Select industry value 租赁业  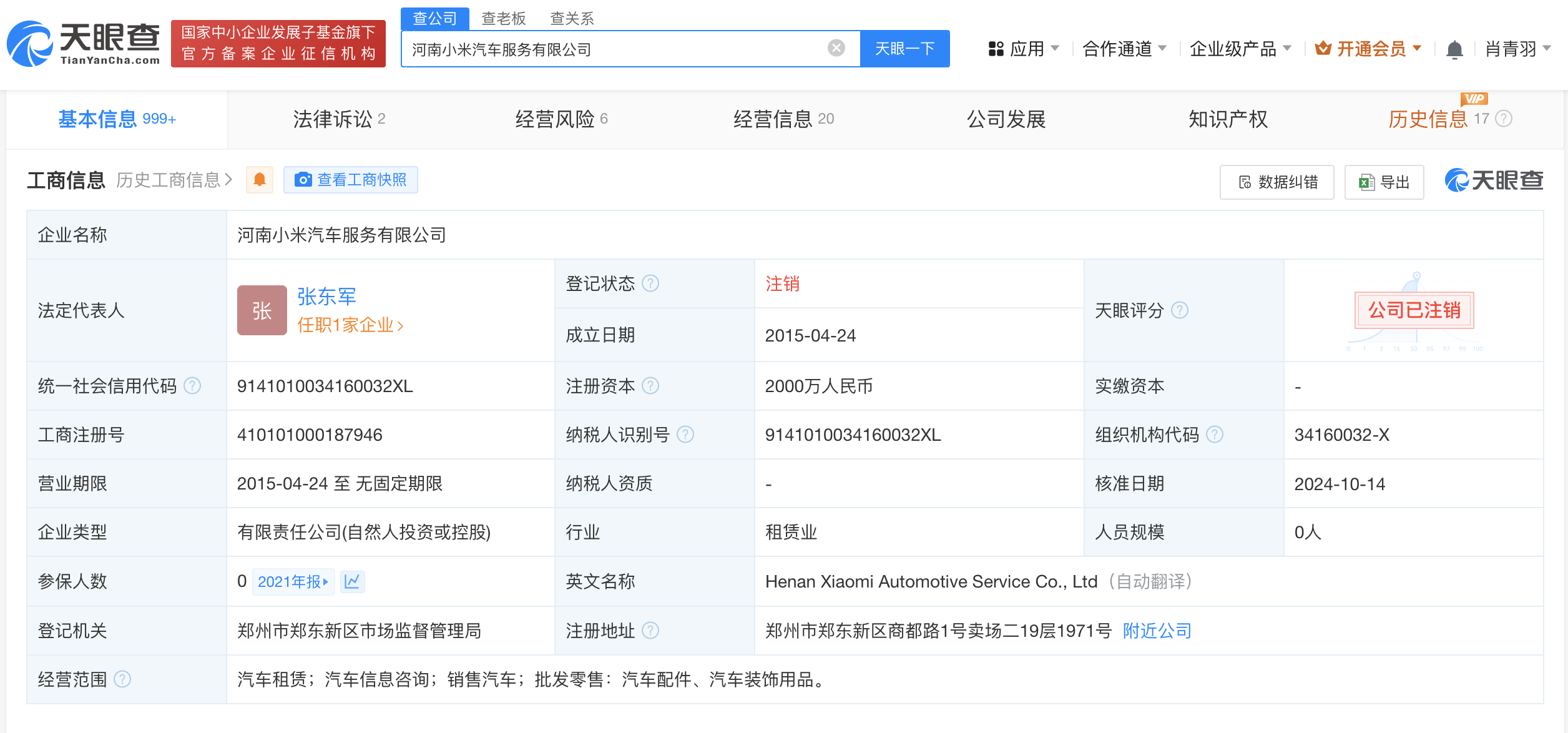tap(791, 532)
